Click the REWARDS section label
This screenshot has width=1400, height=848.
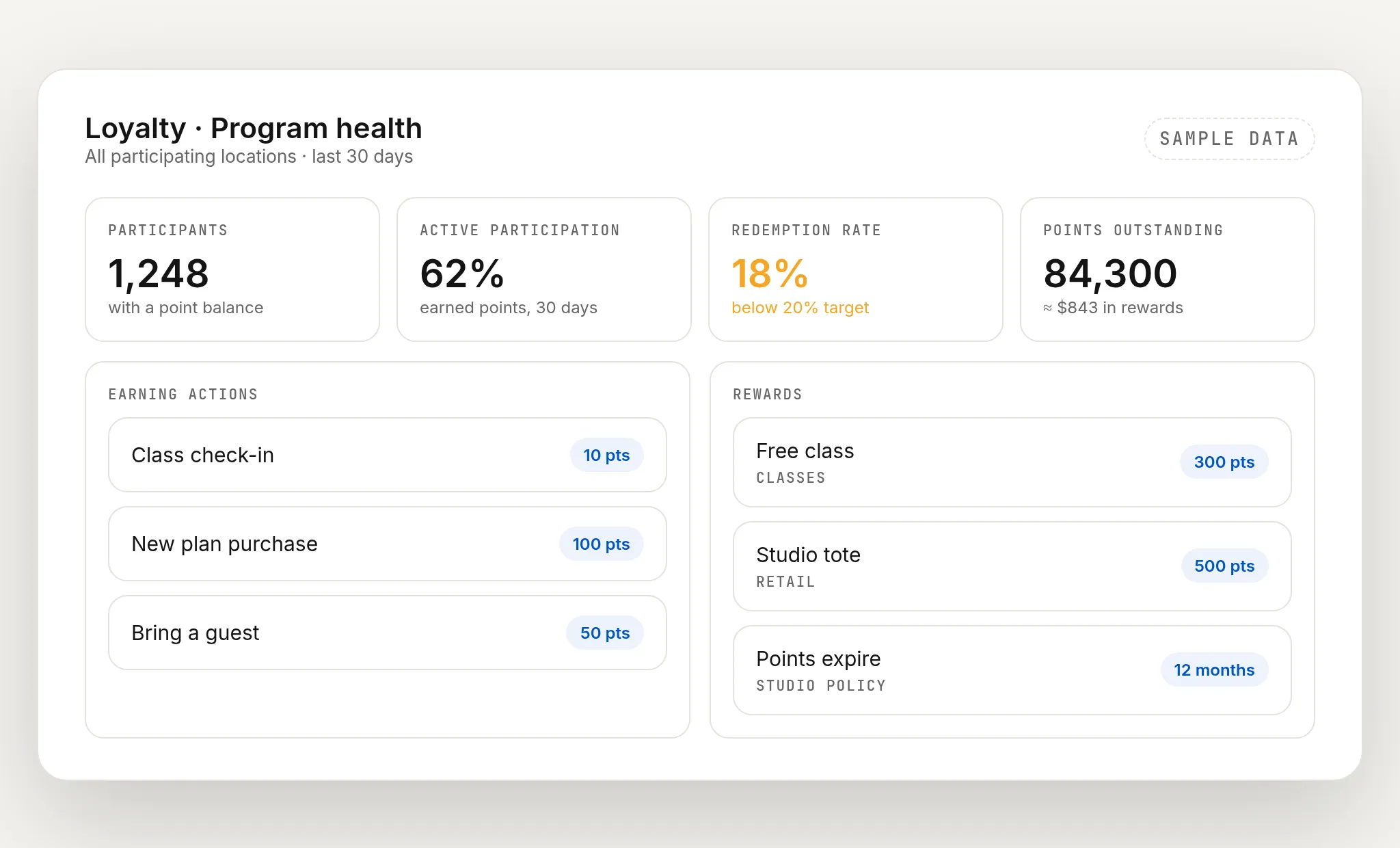point(768,395)
